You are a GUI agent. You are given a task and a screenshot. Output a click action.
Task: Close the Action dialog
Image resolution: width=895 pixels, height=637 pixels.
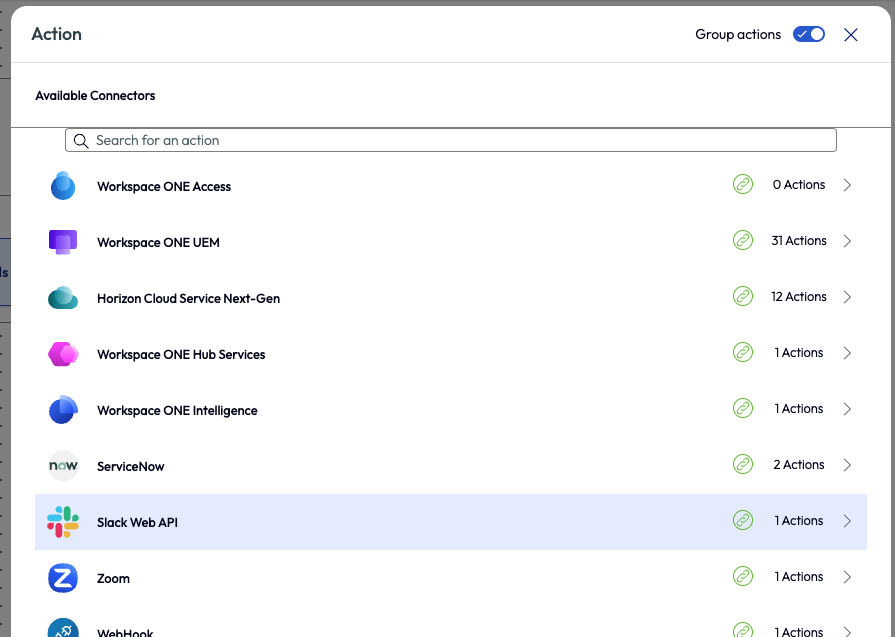coord(851,35)
